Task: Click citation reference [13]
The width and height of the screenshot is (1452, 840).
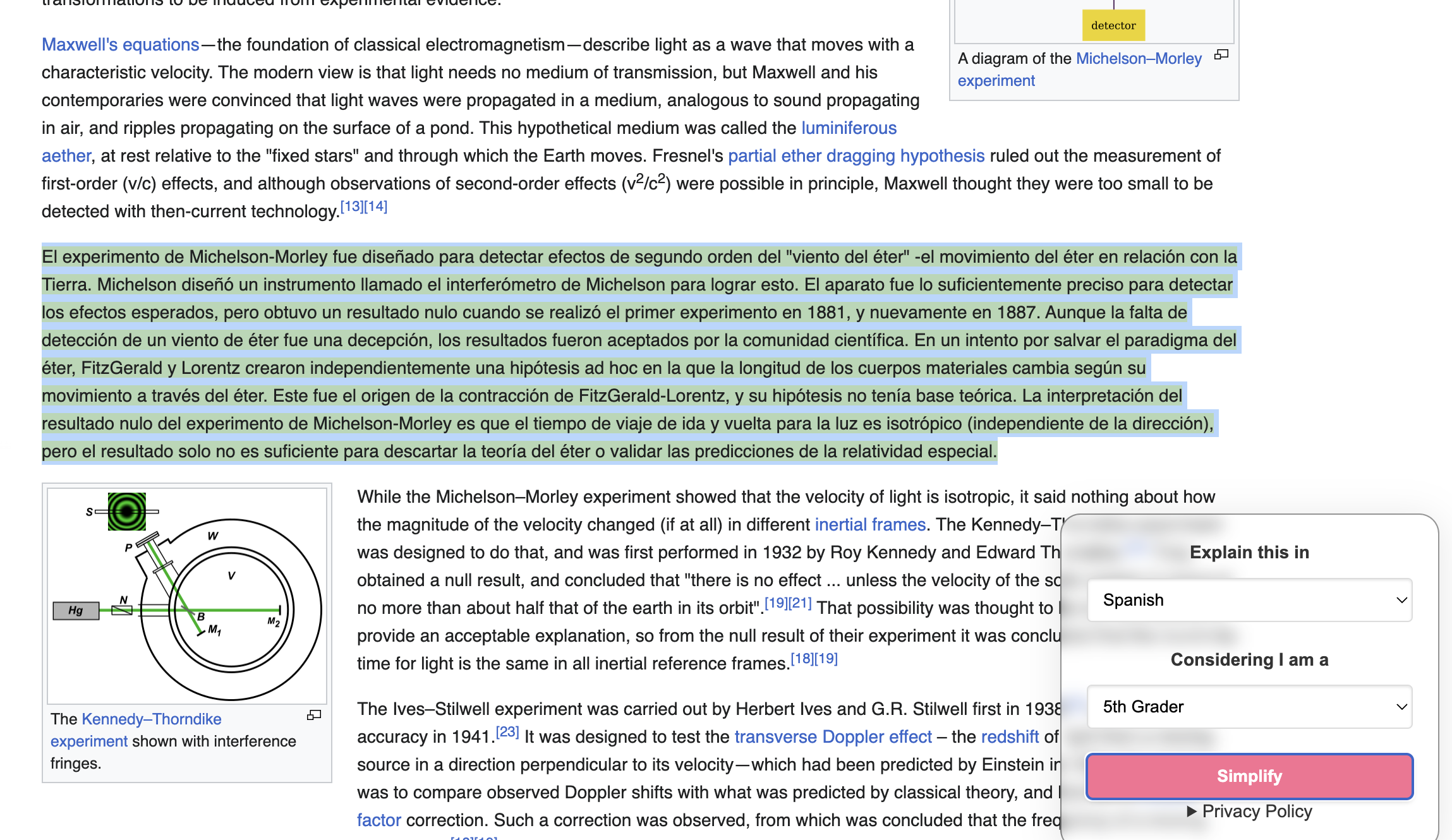Action: tap(351, 207)
